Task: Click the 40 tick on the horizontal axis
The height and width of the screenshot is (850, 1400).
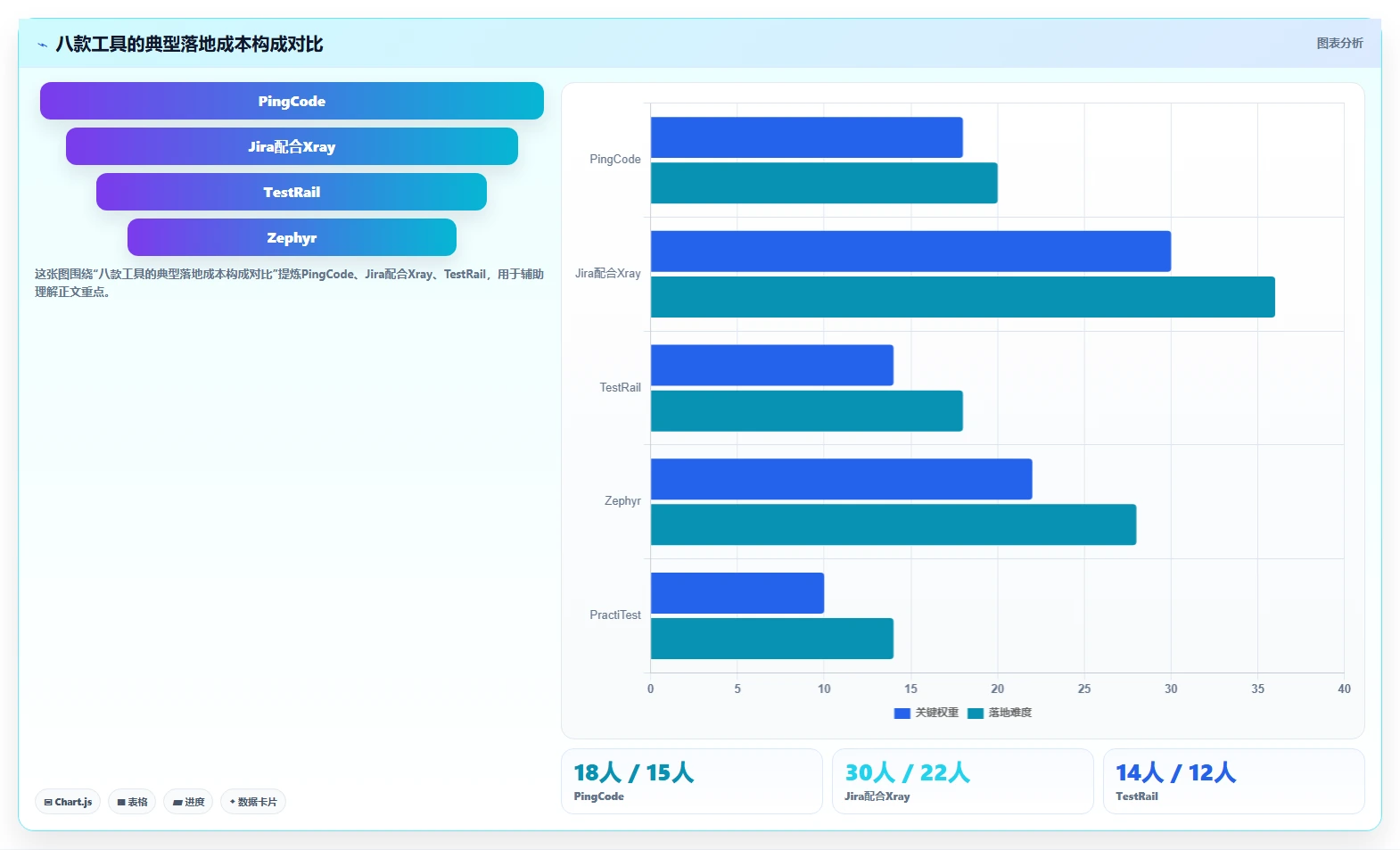Action: 1344,689
